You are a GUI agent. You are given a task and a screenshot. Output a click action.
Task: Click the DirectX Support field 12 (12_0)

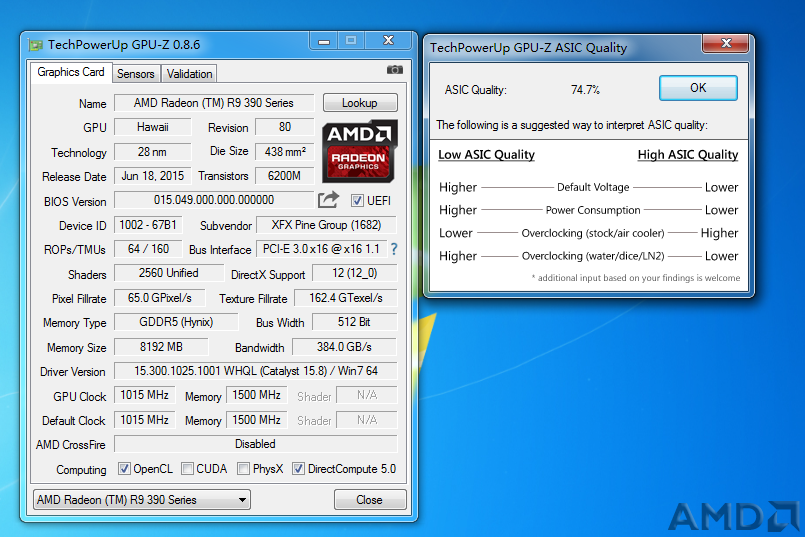coord(355,273)
